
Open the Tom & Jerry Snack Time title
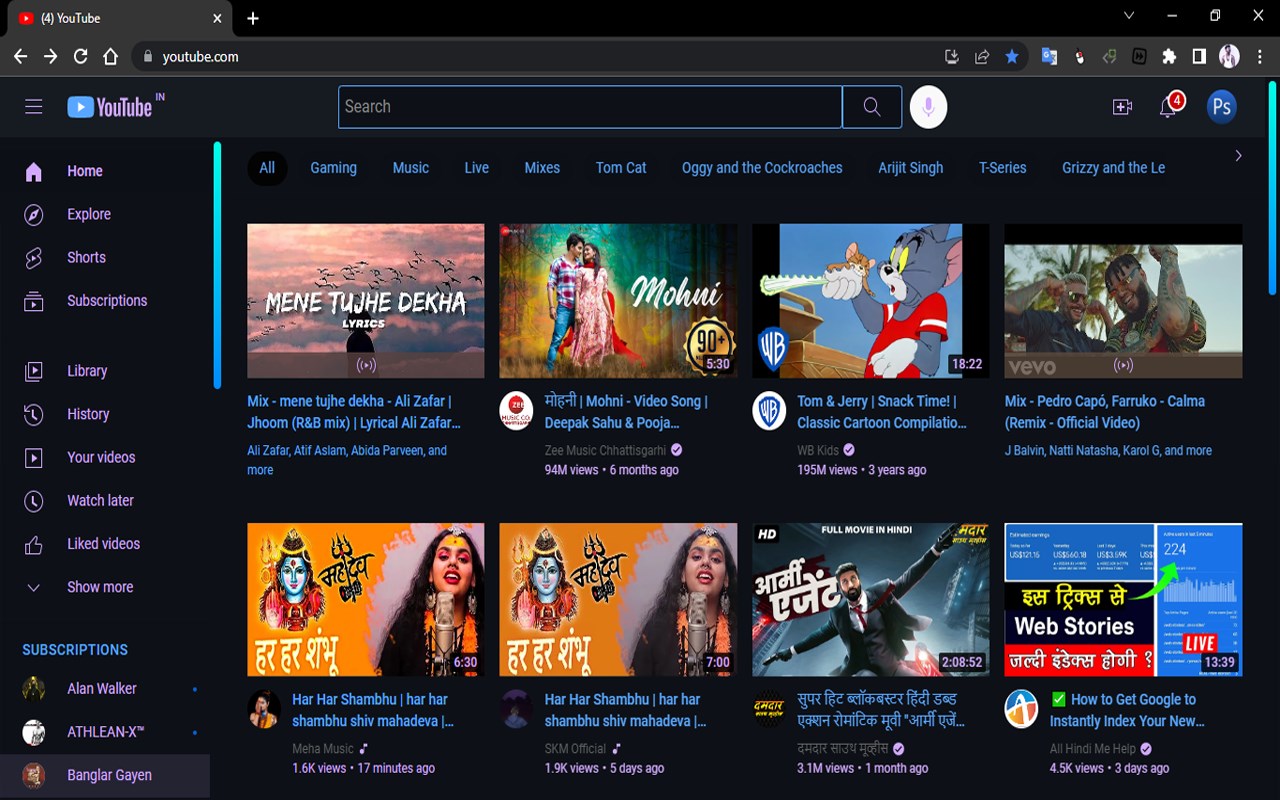(x=882, y=412)
